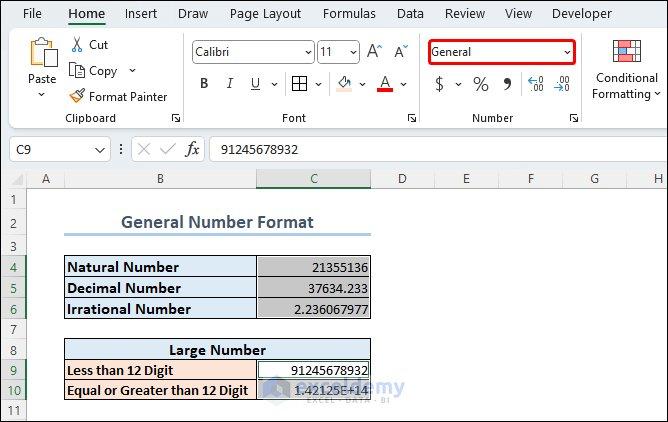Expand the Copy options arrow
668x422 pixels.
point(132,70)
